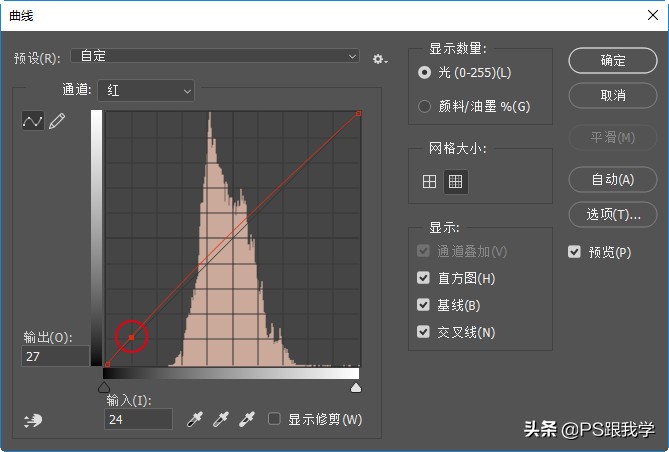Click the black point input slider
Image resolution: width=669 pixels, height=452 pixels.
[x=104, y=387]
